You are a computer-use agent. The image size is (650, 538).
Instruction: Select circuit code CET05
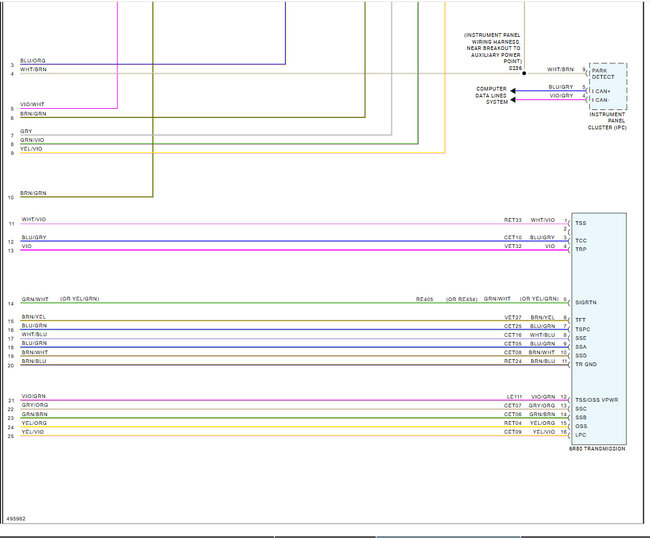(513, 344)
